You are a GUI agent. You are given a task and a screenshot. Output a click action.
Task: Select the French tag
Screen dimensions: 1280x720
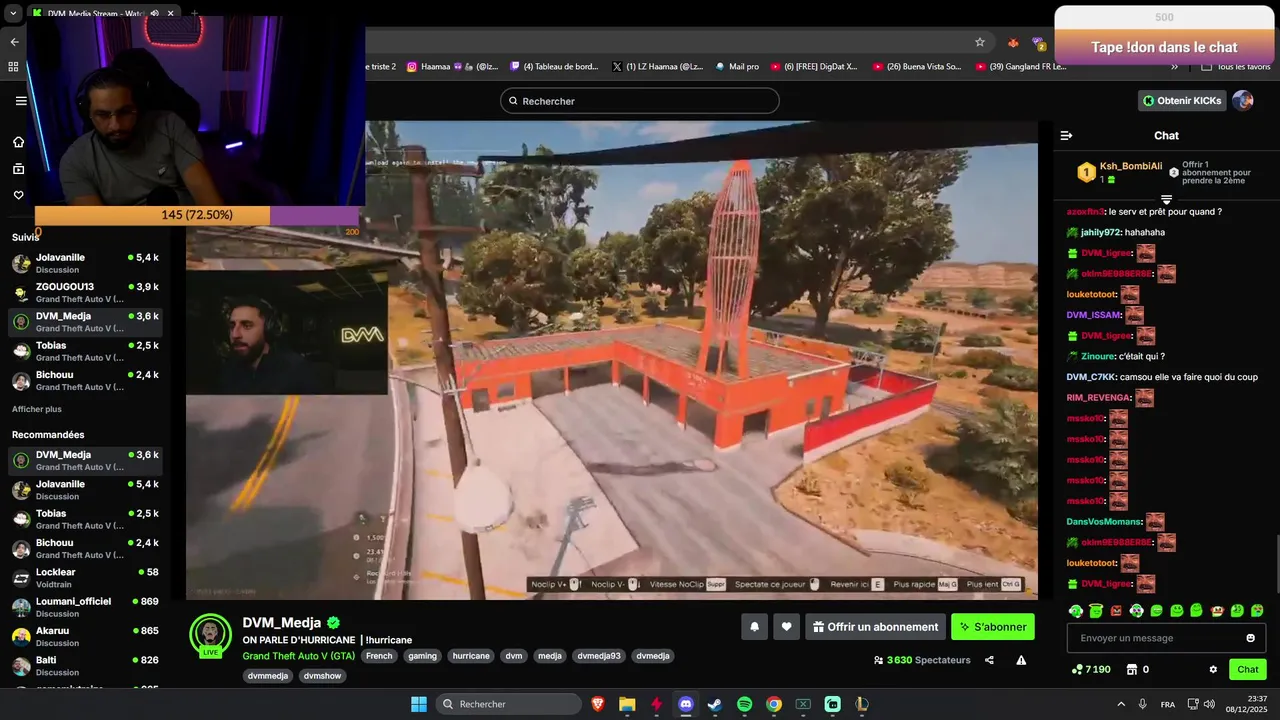click(x=379, y=656)
